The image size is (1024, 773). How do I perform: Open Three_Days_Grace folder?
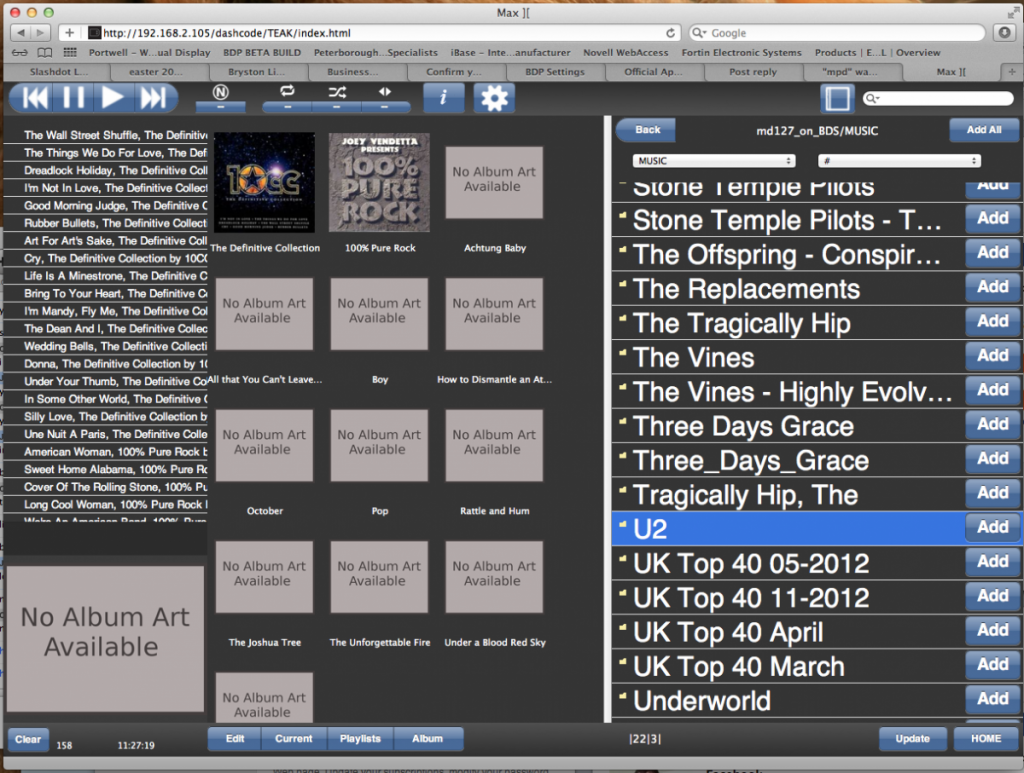point(788,460)
